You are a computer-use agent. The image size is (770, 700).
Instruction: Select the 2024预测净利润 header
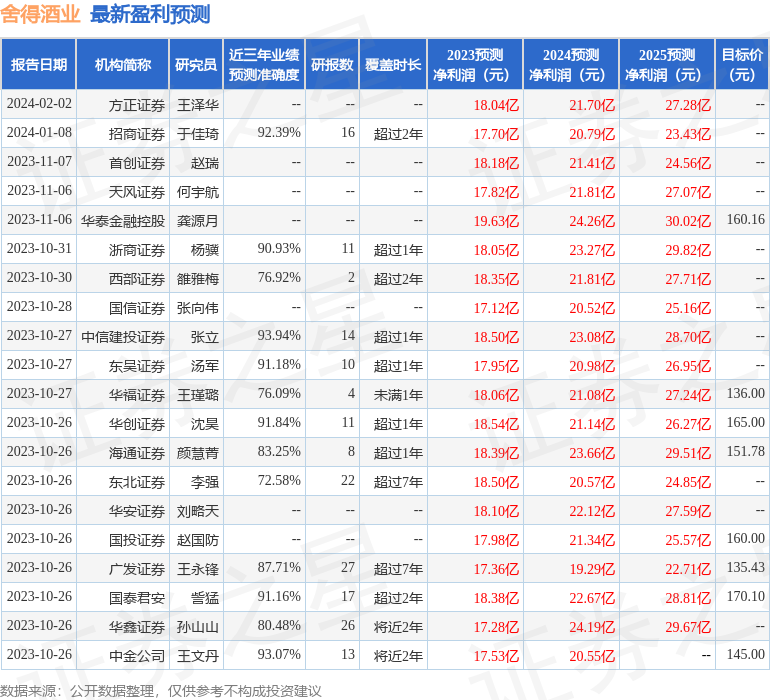point(571,64)
